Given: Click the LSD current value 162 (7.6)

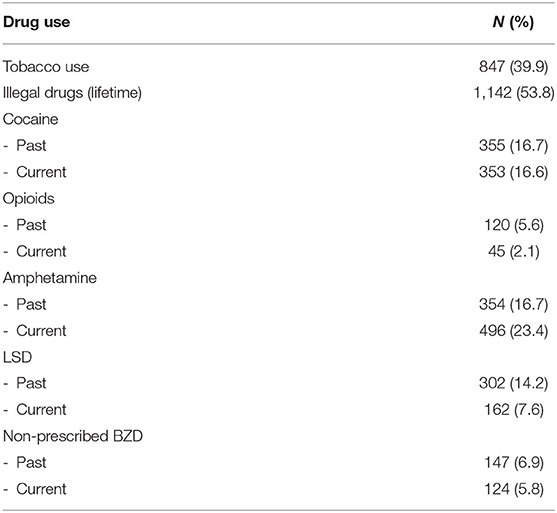Looking at the screenshot, I should point(514,410).
